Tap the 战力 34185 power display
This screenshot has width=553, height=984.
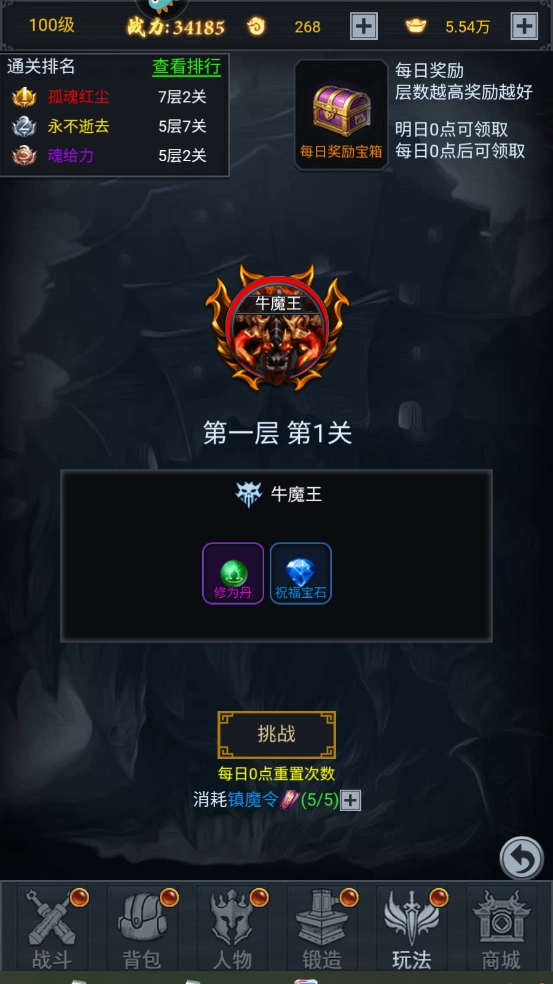(x=176, y=27)
